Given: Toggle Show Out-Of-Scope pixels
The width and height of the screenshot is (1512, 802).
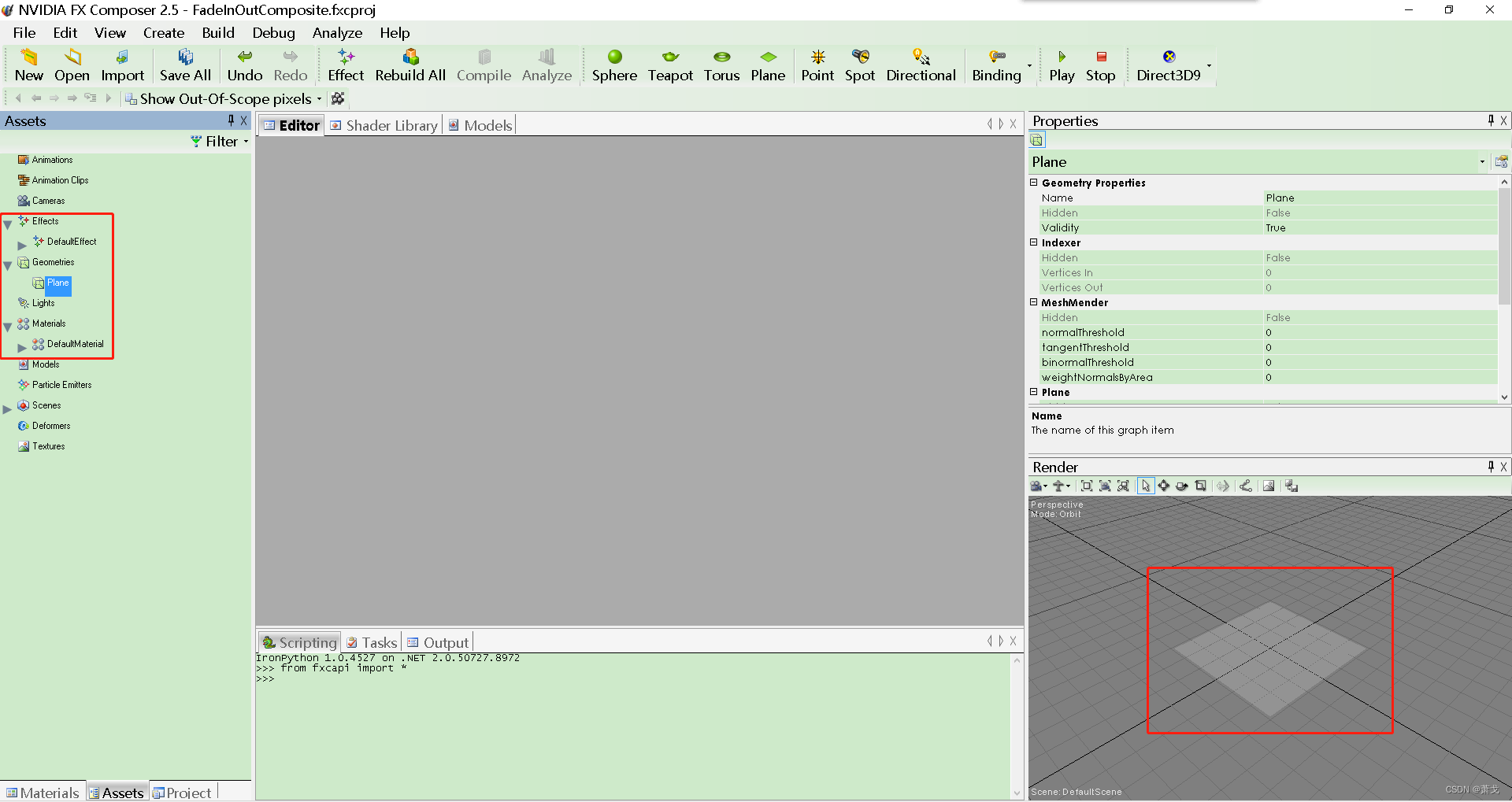Looking at the screenshot, I should tap(225, 98).
